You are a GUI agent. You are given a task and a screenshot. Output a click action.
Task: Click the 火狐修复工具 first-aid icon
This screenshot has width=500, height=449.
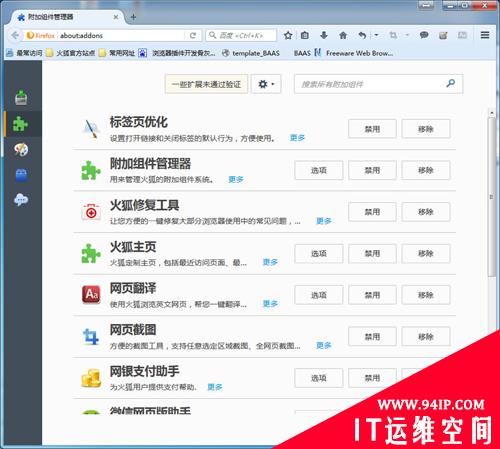coord(91,212)
